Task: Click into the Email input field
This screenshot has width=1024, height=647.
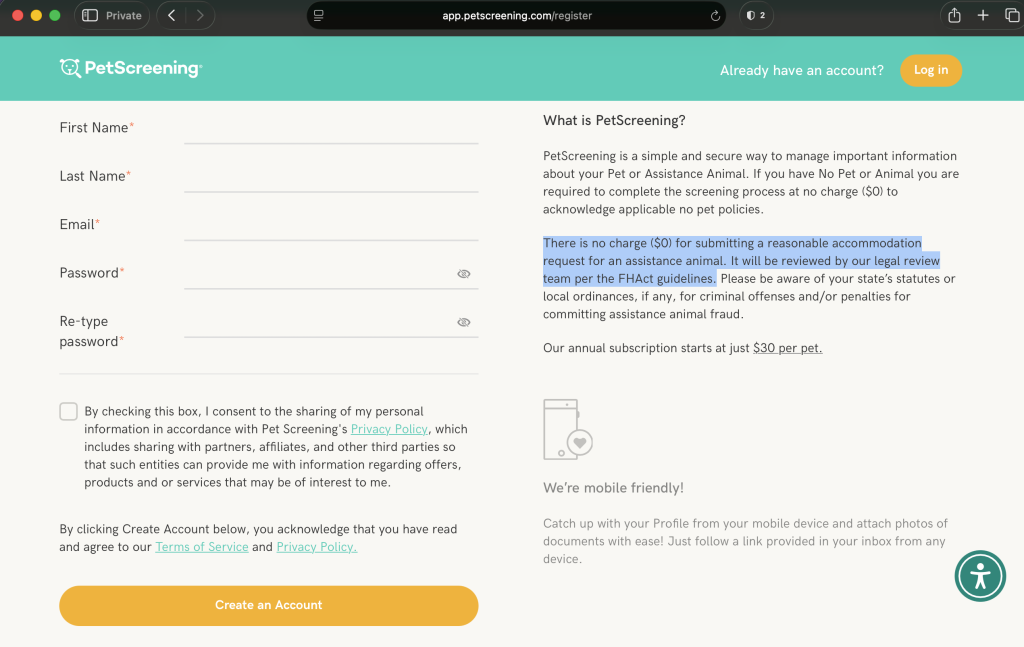Action: pyautogui.click(x=330, y=227)
